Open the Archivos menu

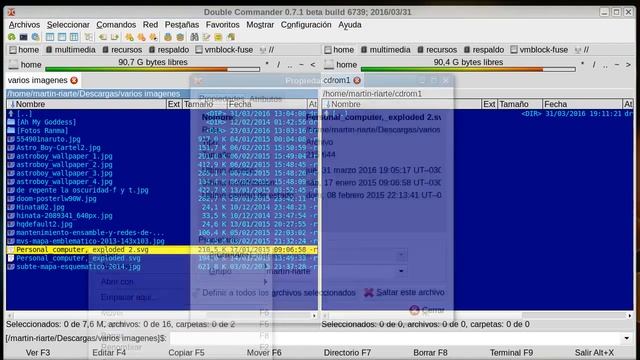[x=24, y=25]
